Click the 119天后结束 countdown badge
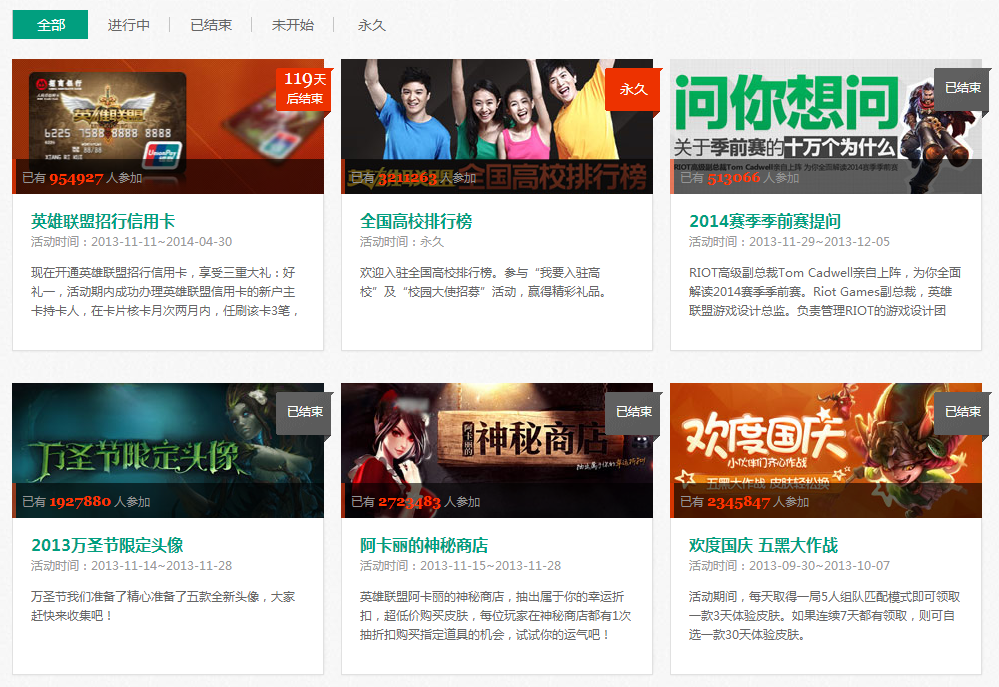 tap(305, 89)
